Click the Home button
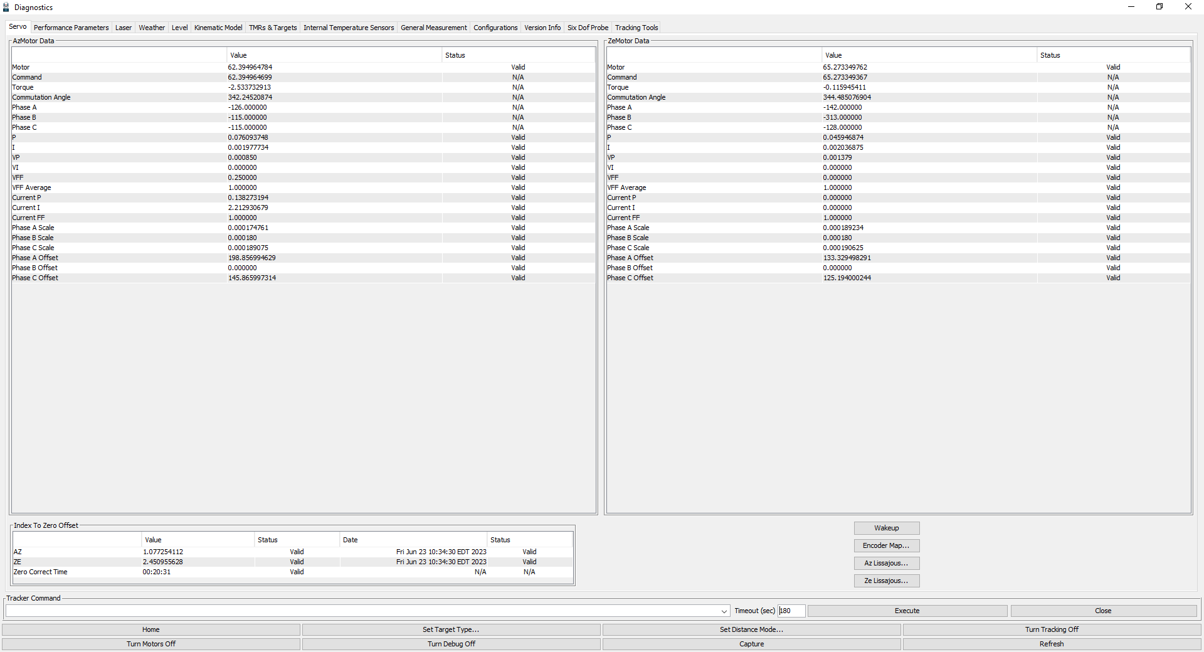This screenshot has height=652, width=1204. click(151, 630)
